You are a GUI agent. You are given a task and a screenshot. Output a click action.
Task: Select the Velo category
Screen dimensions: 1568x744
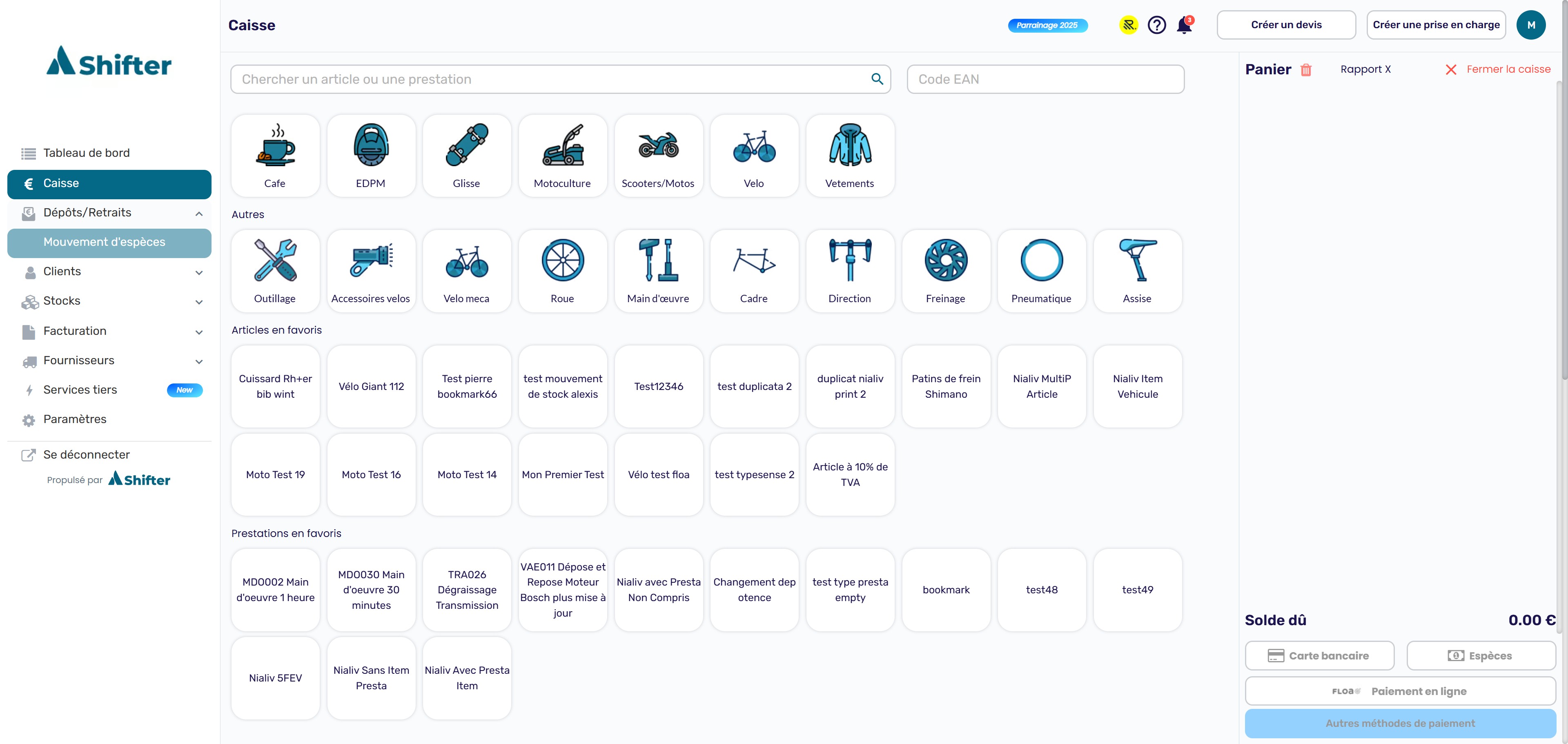(x=754, y=156)
